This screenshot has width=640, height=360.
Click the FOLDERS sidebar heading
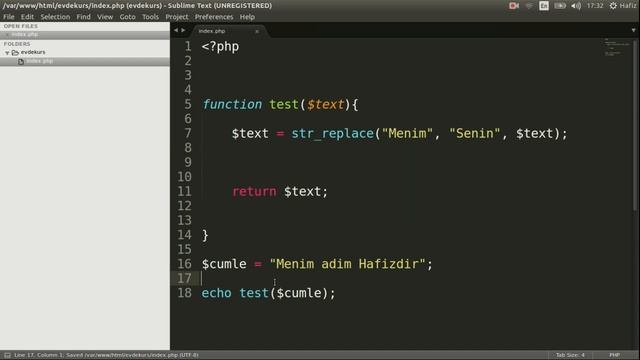click(x=17, y=44)
